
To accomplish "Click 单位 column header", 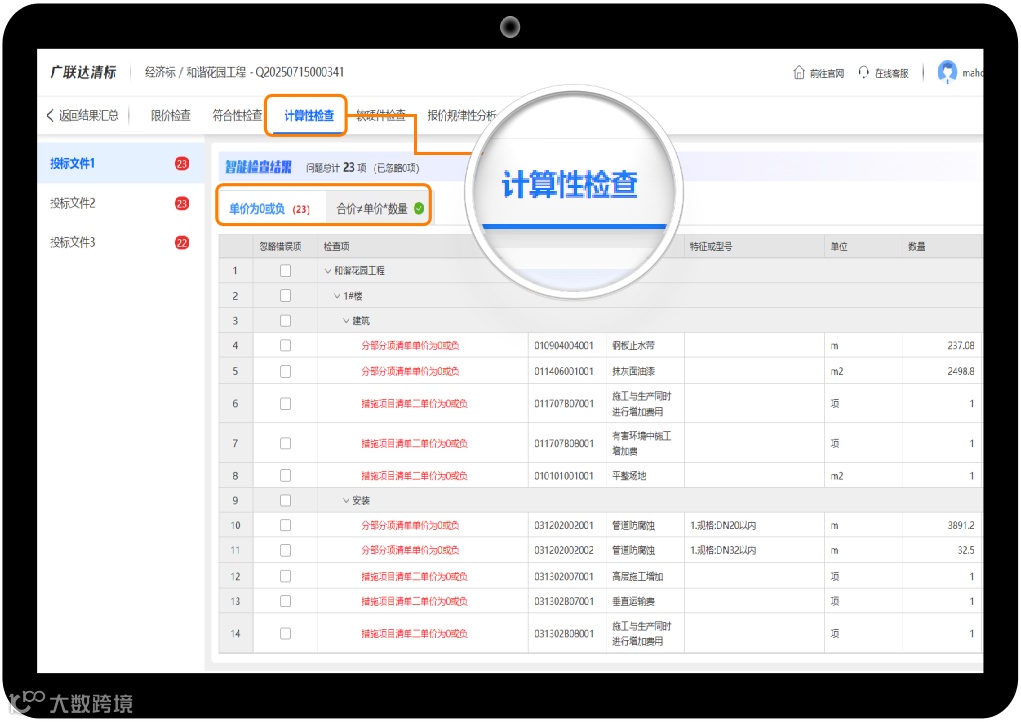I will (x=839, y=247).
